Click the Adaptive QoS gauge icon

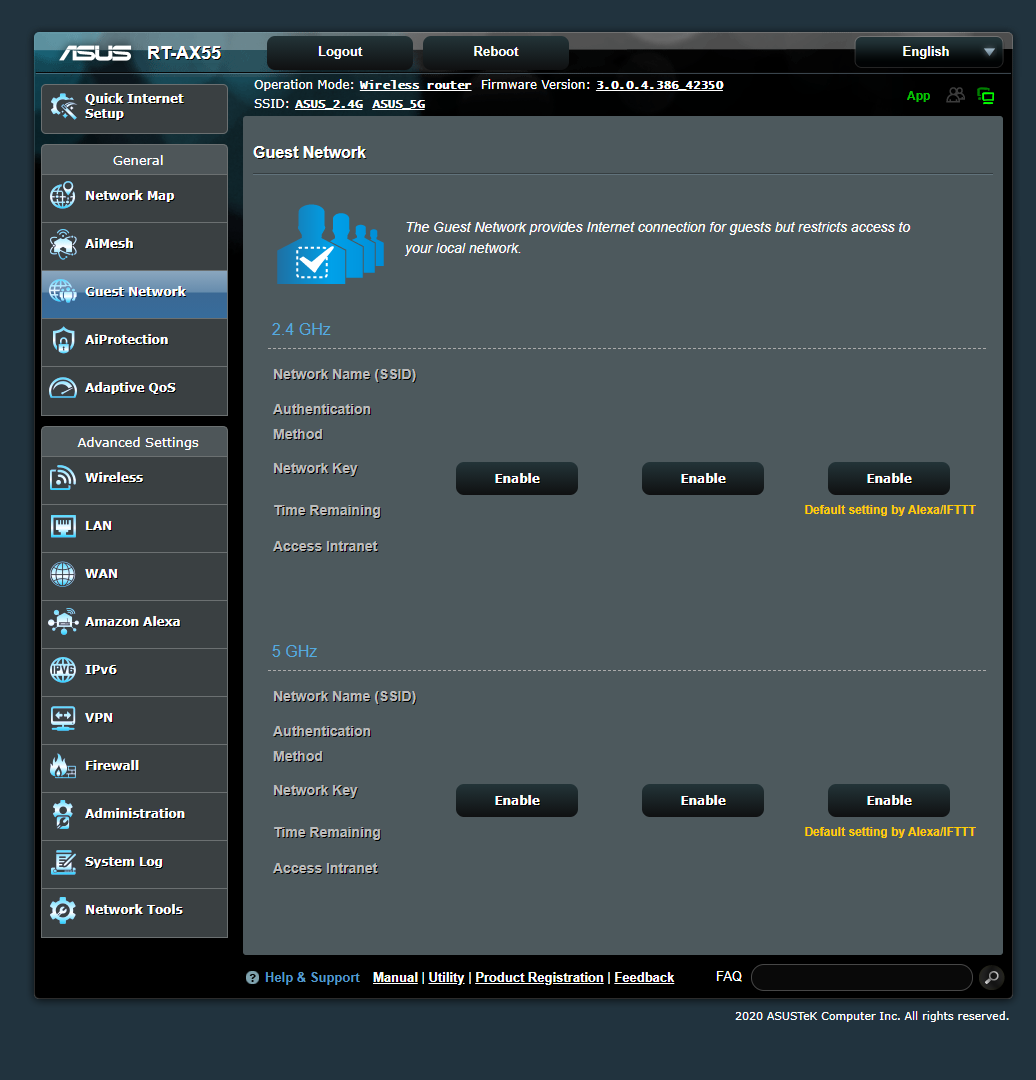(x=63, y=388)
